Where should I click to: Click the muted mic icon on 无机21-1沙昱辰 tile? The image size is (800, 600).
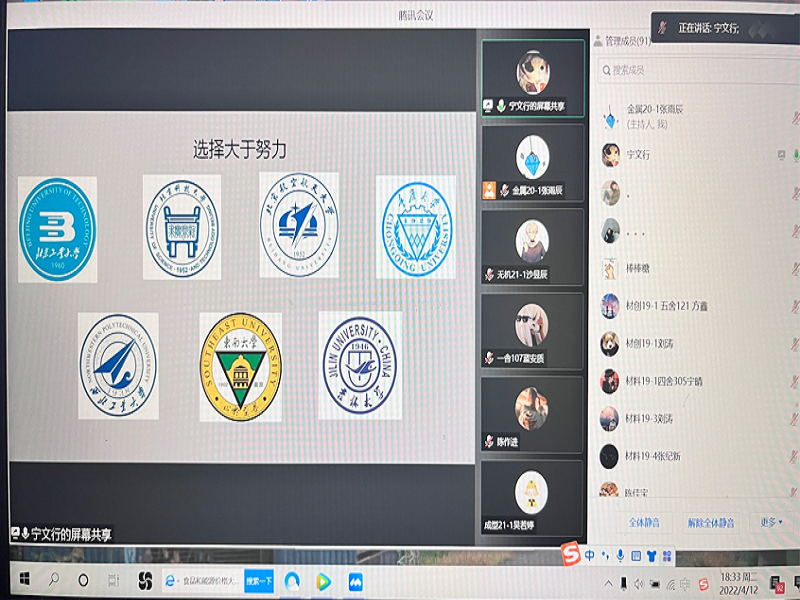pyautogui.click(x=489, y=274)
